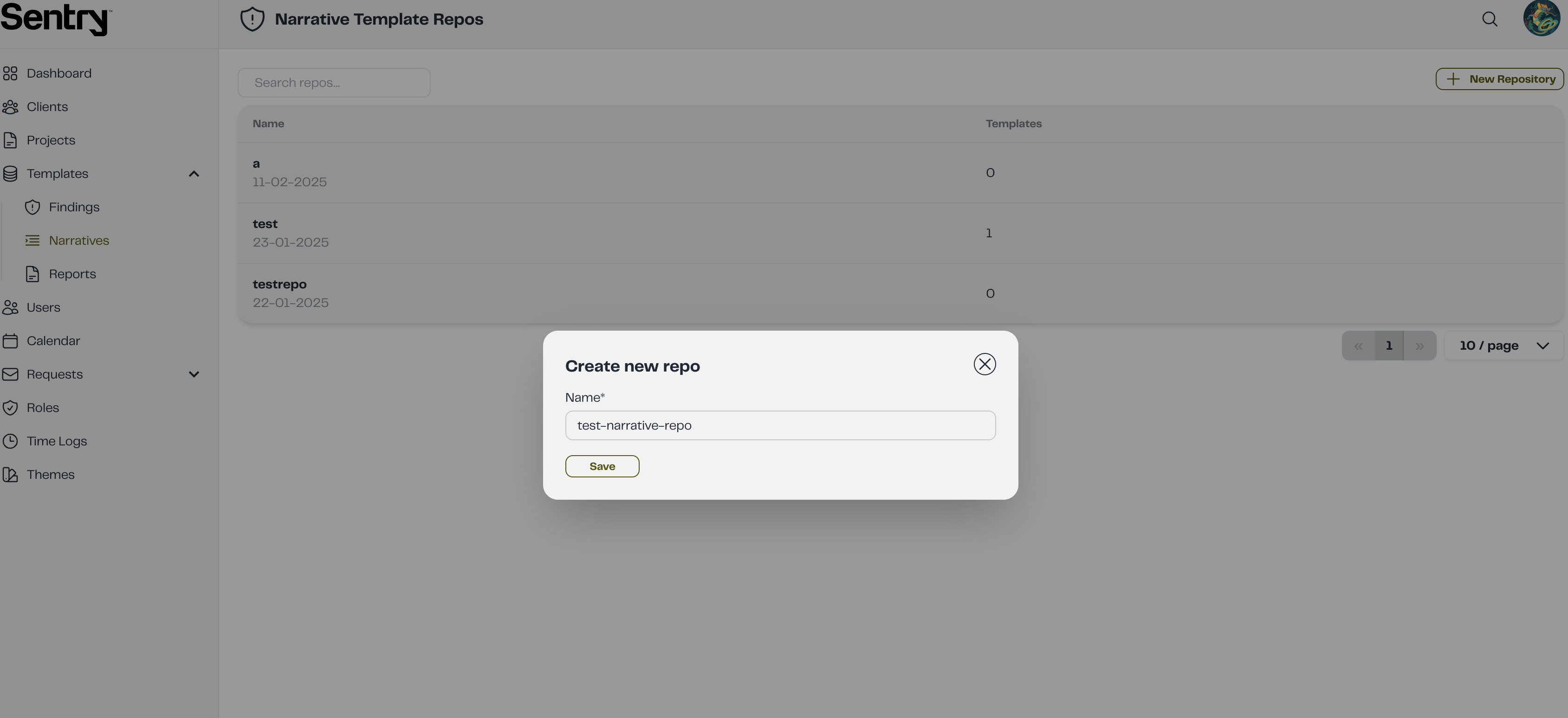Open Time Logs menu item
Image resolution: width=1568 pixels, height=718 pixels.
57,442
